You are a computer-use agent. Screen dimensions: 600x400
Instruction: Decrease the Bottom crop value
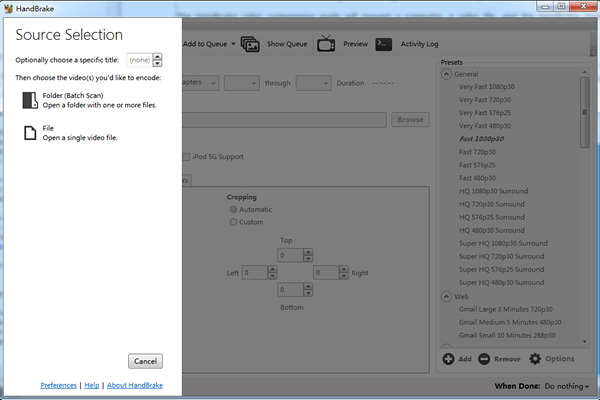click(308, 293)
